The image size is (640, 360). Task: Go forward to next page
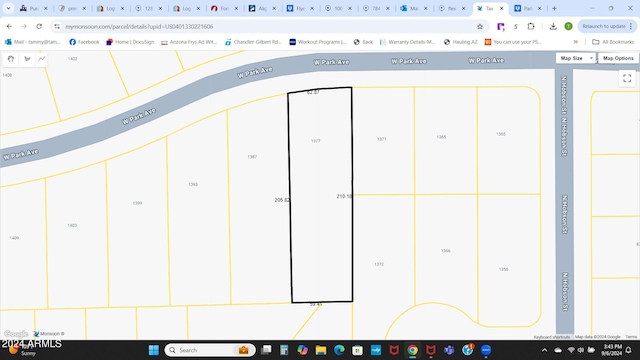point(24,27)
